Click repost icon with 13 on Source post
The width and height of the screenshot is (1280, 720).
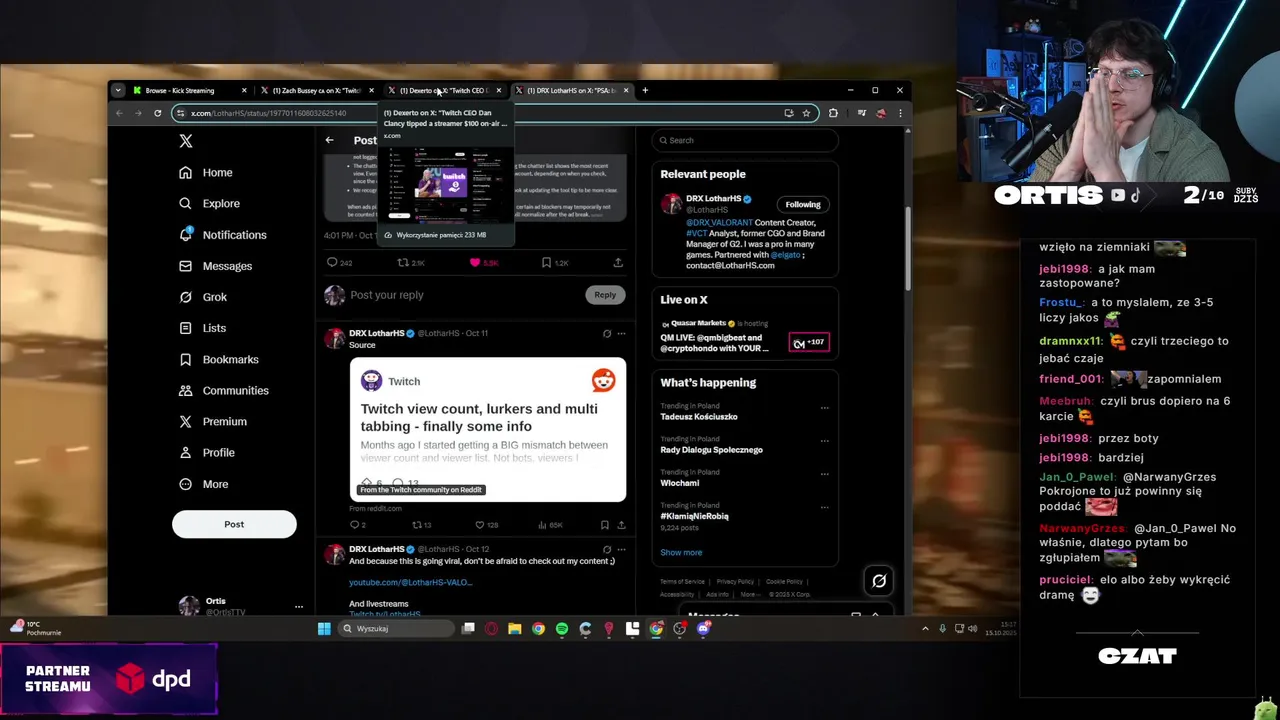[417, 524]
